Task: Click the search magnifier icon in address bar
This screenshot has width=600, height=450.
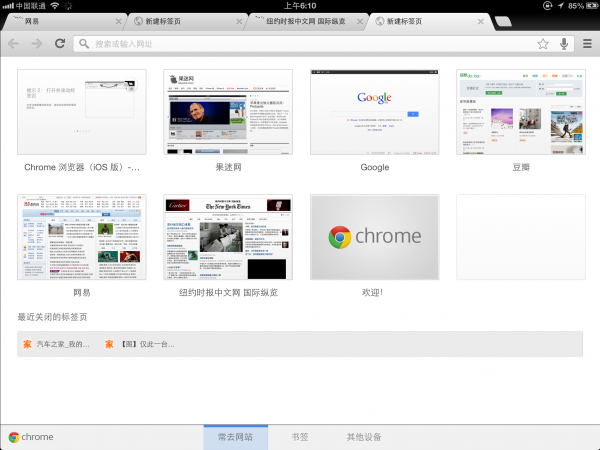Action: pyautogui.click(x=84, y=44)
